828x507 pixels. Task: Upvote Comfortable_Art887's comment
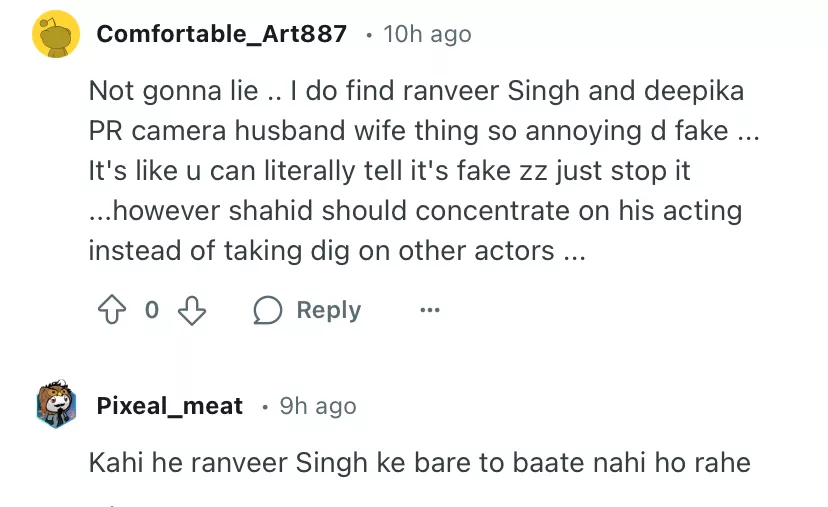[111, 310]
